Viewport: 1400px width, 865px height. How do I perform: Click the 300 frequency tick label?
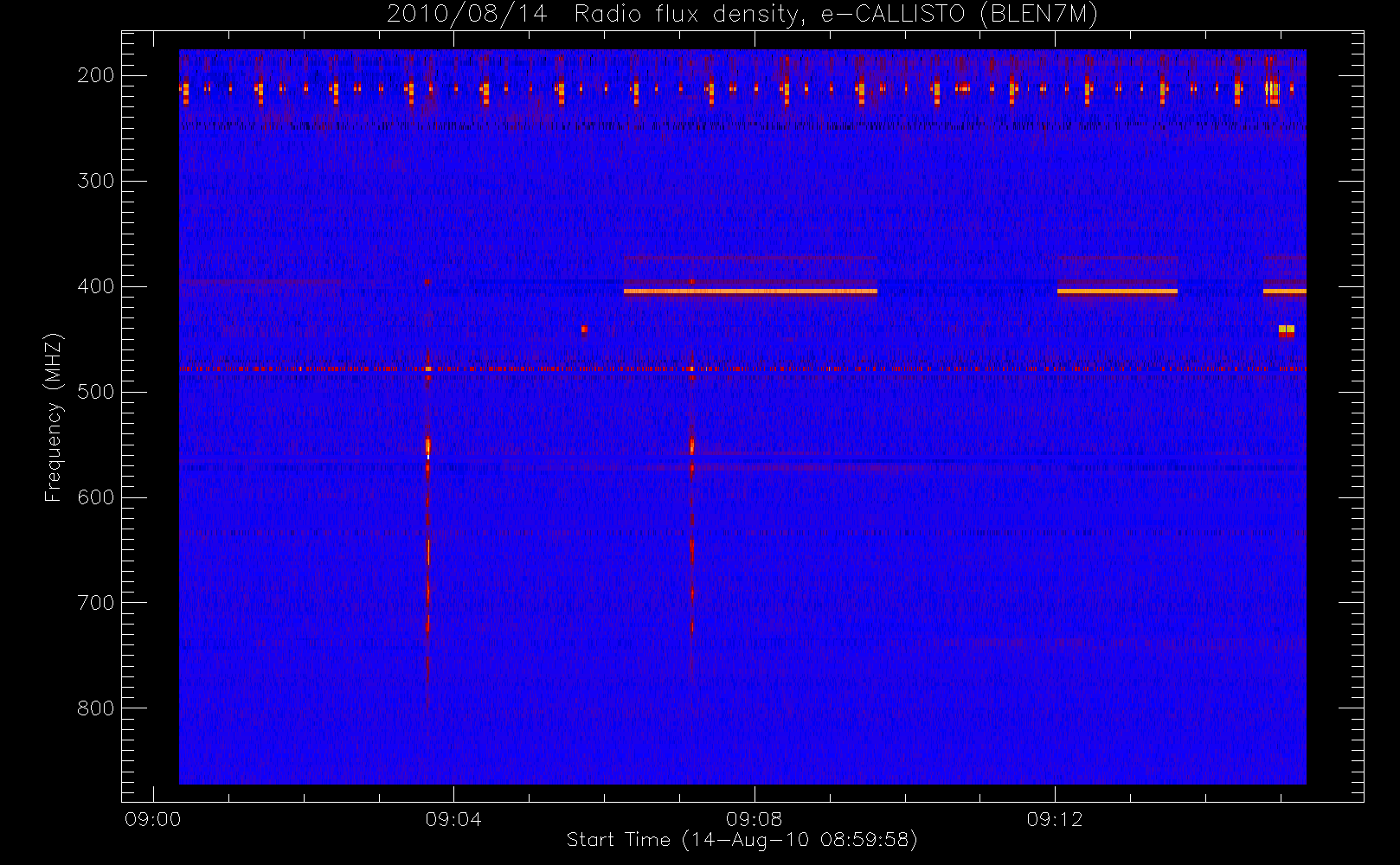(96, 181)
